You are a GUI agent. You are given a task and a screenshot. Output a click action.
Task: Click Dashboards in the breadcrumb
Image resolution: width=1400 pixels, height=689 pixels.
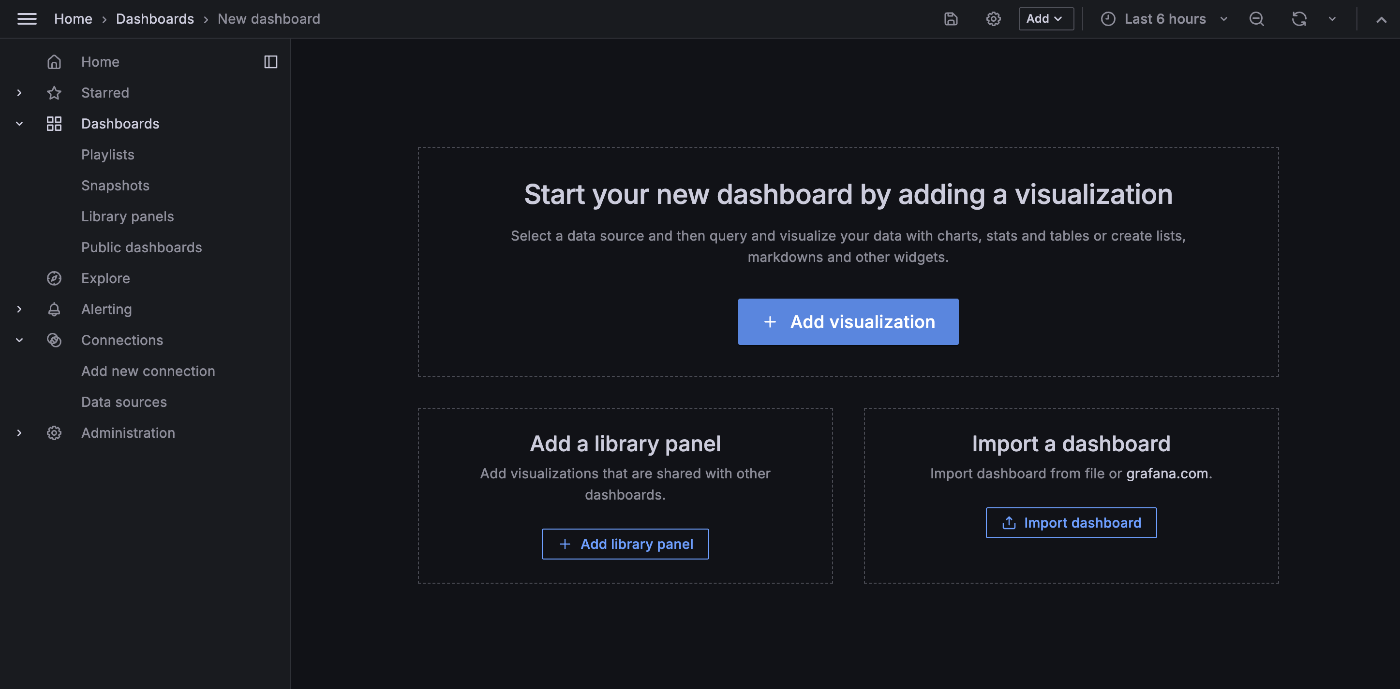[155, 19]
